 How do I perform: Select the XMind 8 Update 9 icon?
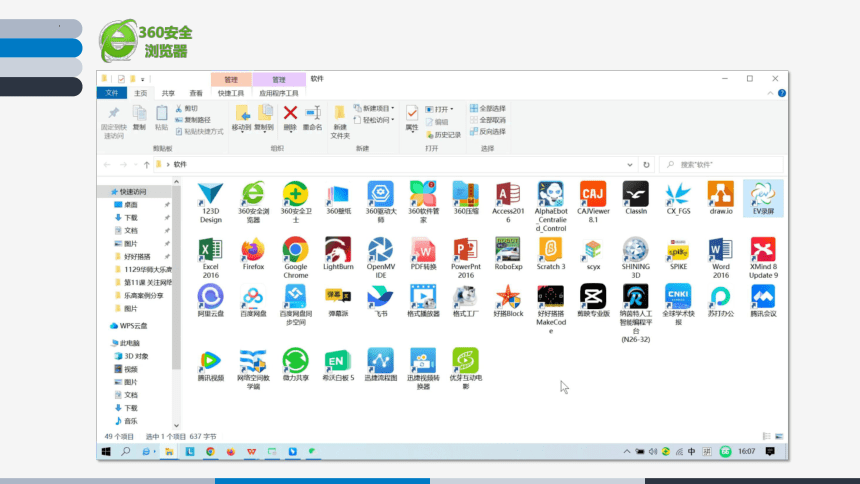(x=763, y=258)
